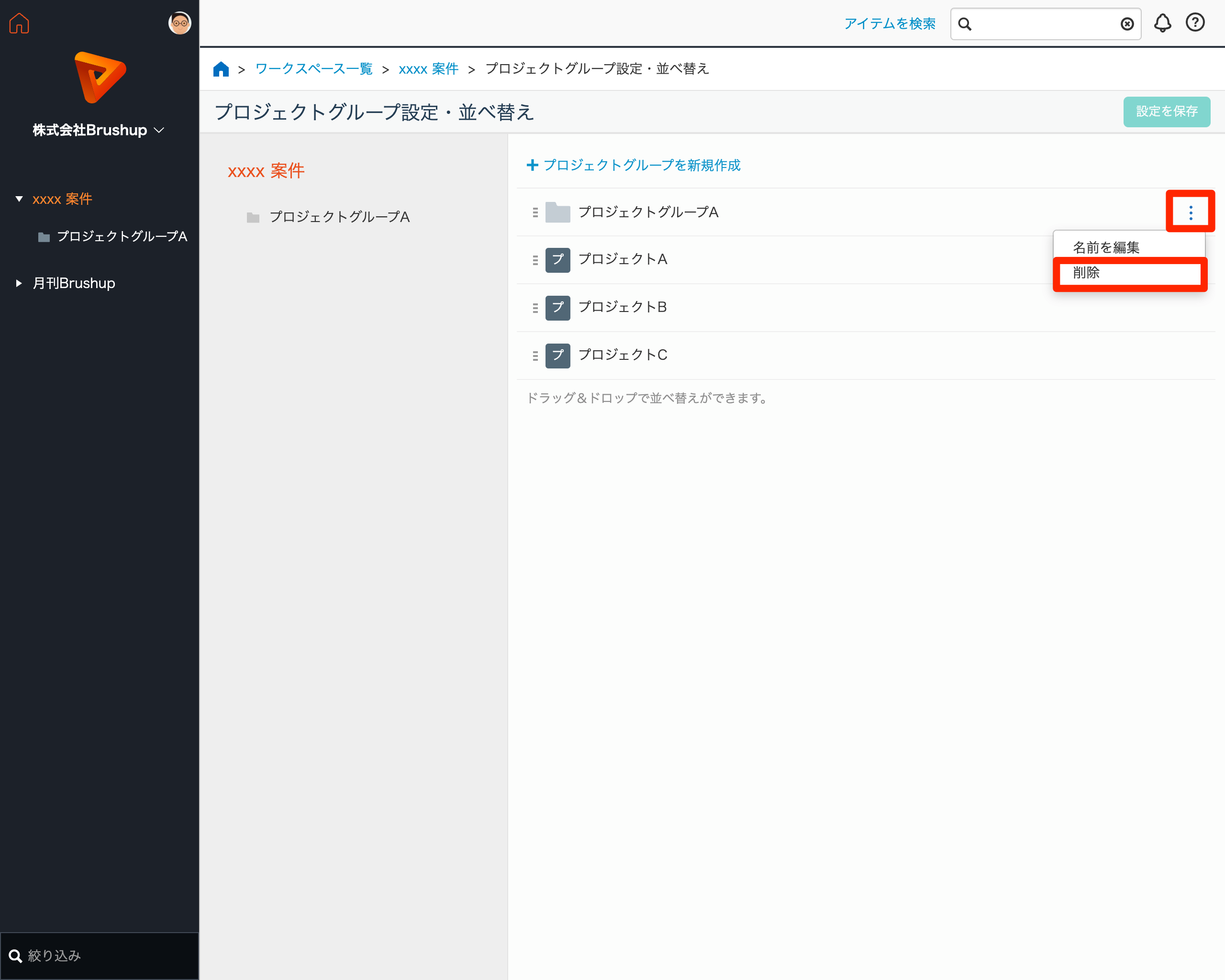Open the notification bell
Screen dimensions: 1225x980
(x=1162, y=23)
